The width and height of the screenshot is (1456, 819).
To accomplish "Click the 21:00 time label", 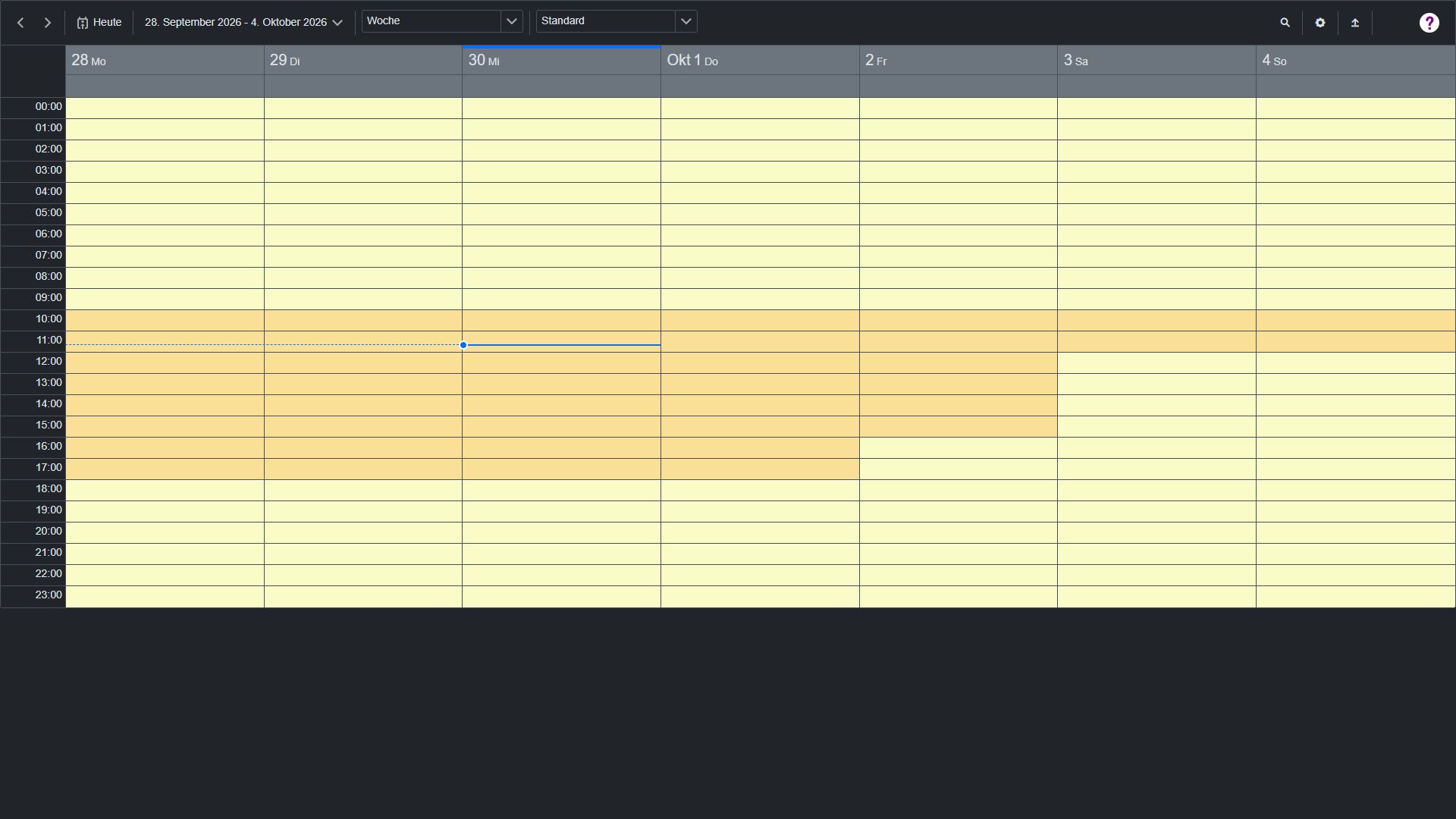I will [x=49, y=552].
